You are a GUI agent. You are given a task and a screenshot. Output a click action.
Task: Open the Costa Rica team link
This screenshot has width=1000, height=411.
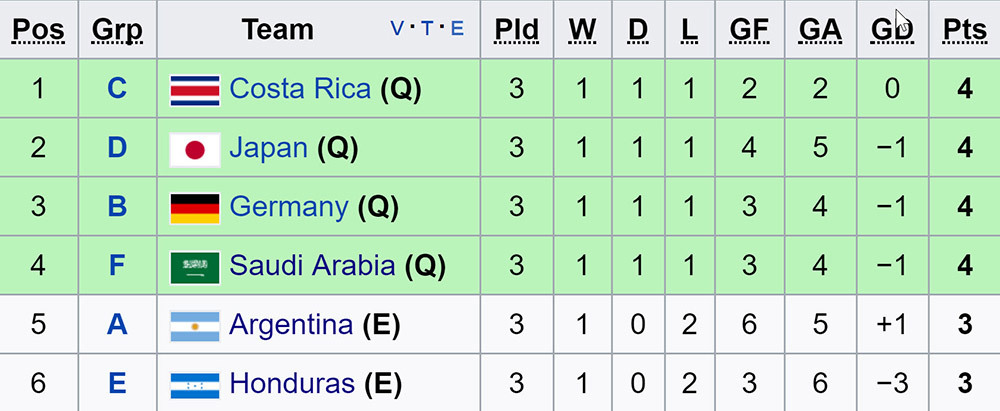click(x=300, y=90)
